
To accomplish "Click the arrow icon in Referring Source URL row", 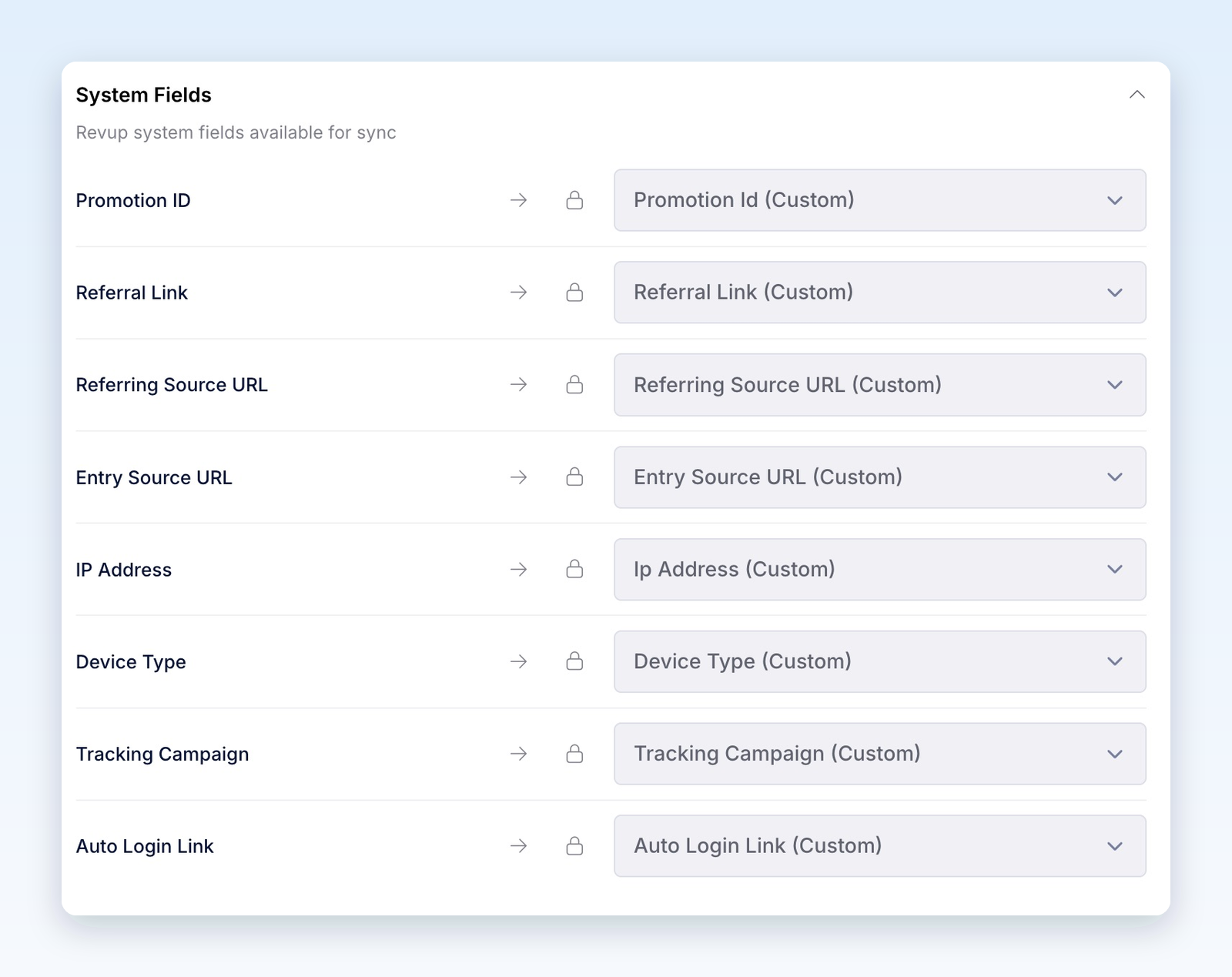I will [x=519, y=384].
